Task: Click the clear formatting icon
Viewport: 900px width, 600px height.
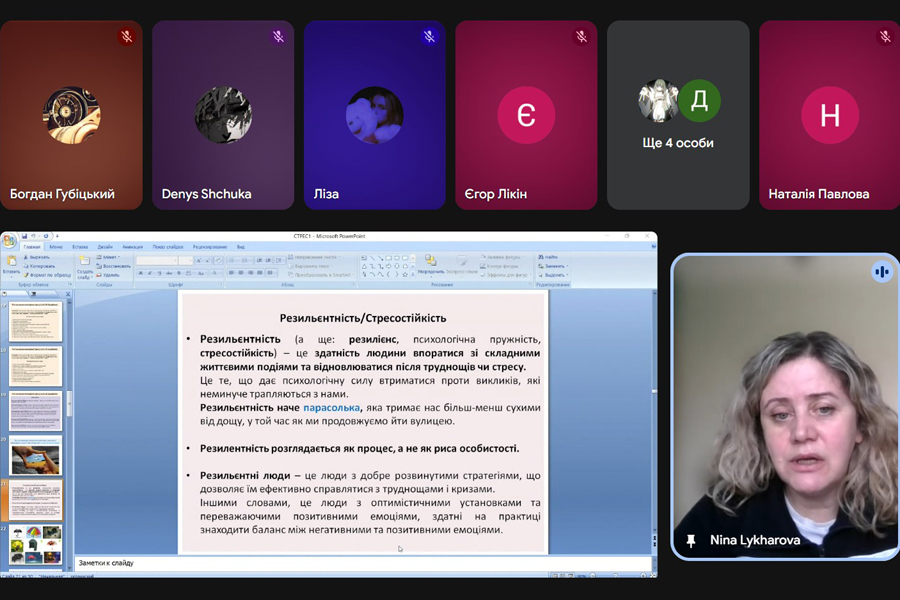Action: 218,261
